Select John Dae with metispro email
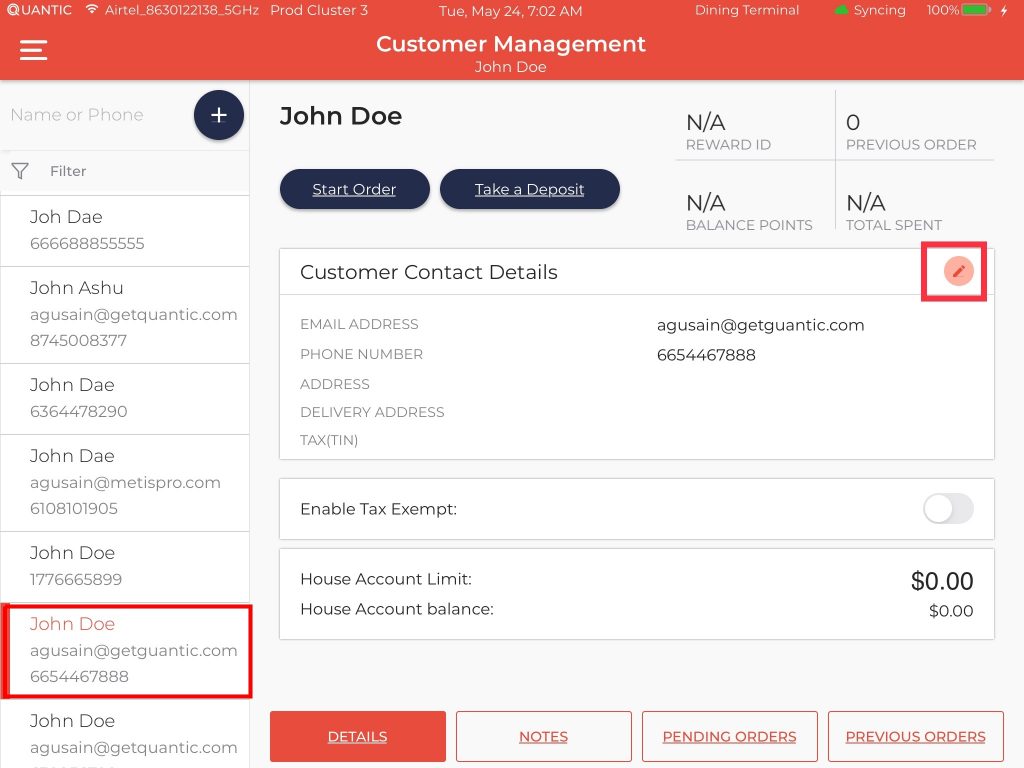This screenshot has height=768, width=1024. pos(124,482)
